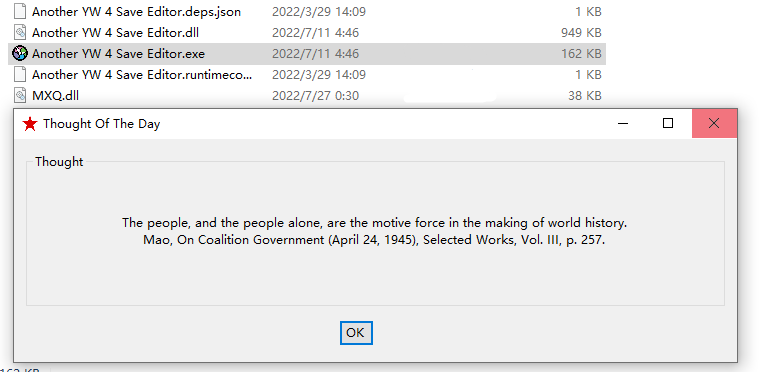Click the deps.json file icon

[x=20, y=11]
